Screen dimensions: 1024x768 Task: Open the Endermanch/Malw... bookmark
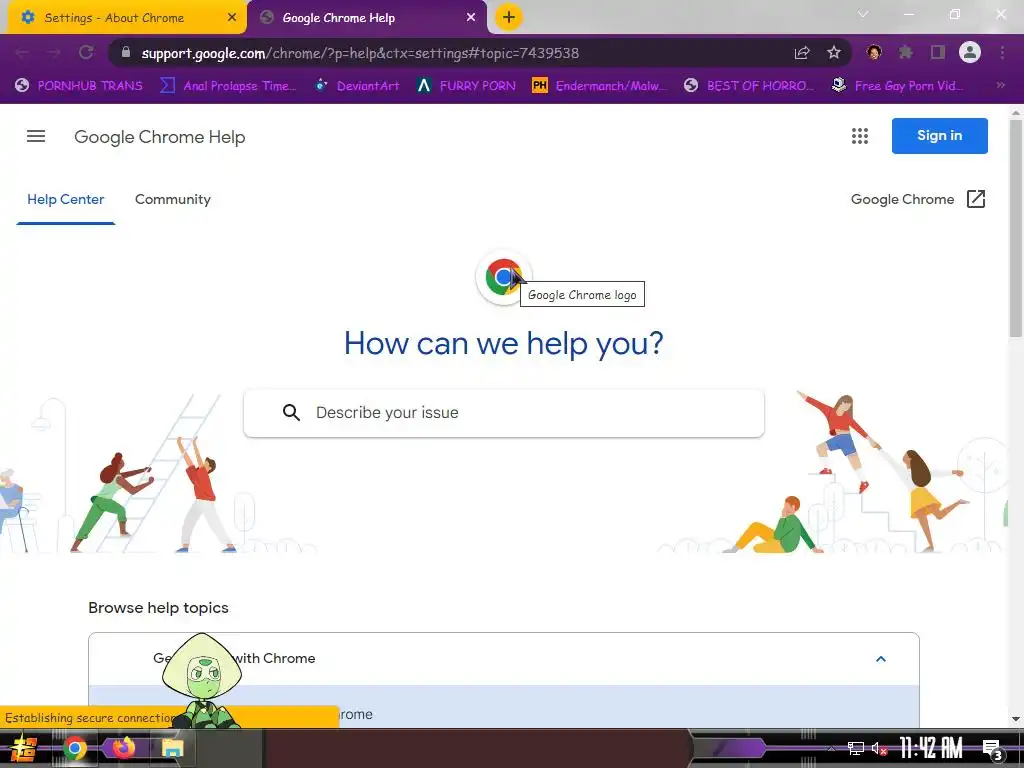pyautogui.click(x=600, y=86)
